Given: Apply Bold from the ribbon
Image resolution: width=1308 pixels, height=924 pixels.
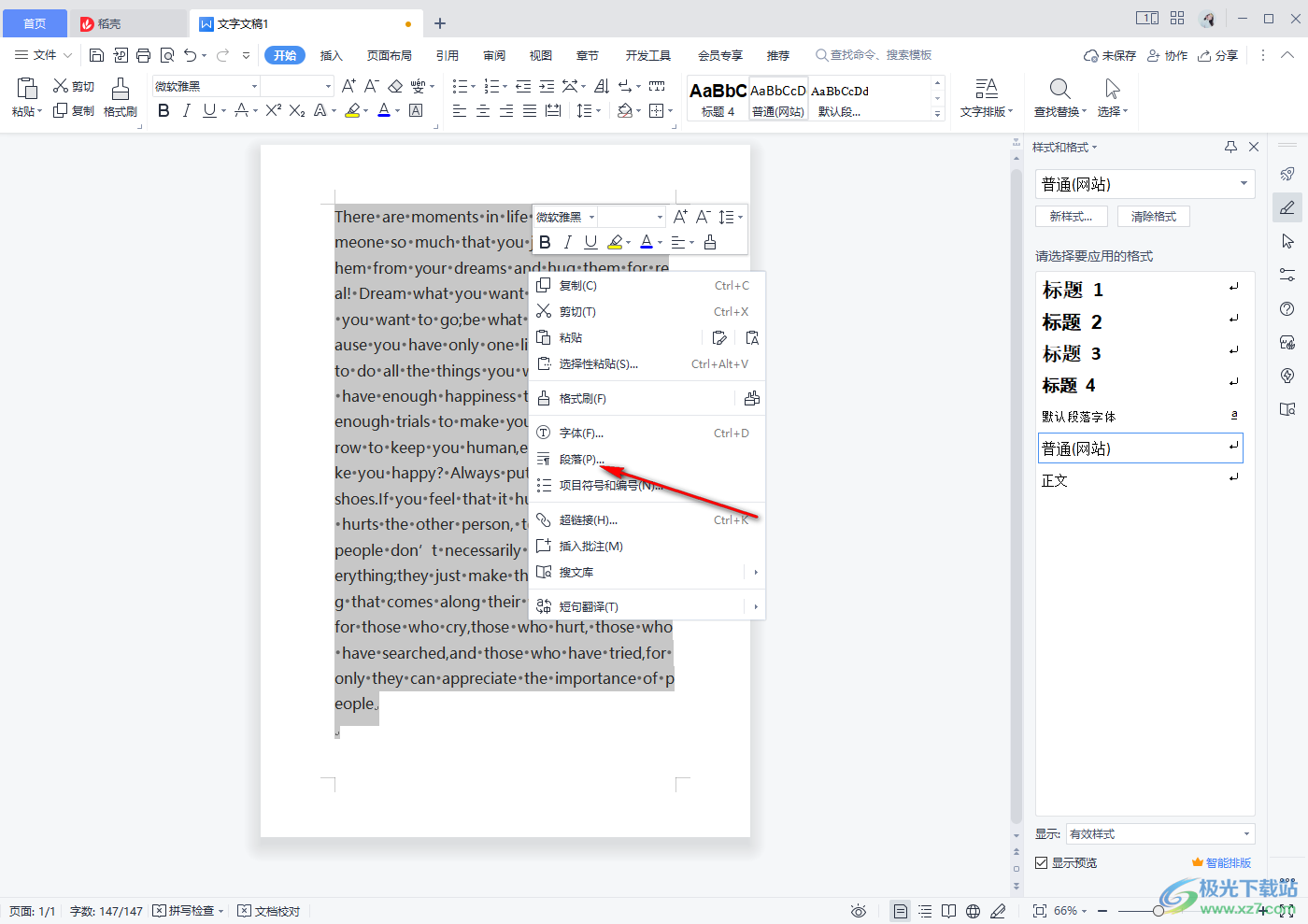Looking at the screenshot, I should click(x=163, y=110).
